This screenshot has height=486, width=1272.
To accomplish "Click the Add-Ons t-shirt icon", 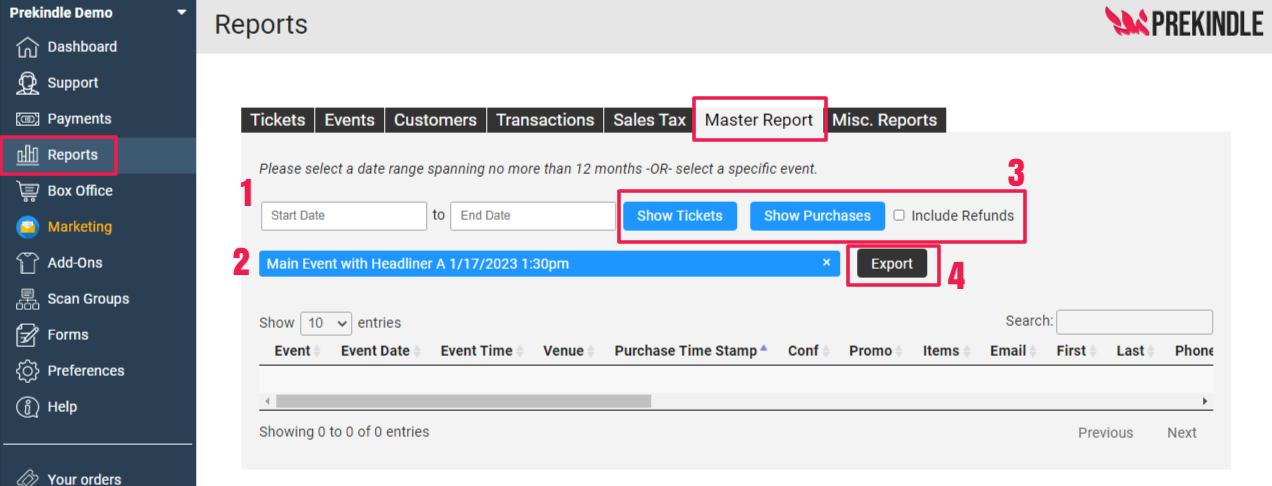I will click(27, 263).
